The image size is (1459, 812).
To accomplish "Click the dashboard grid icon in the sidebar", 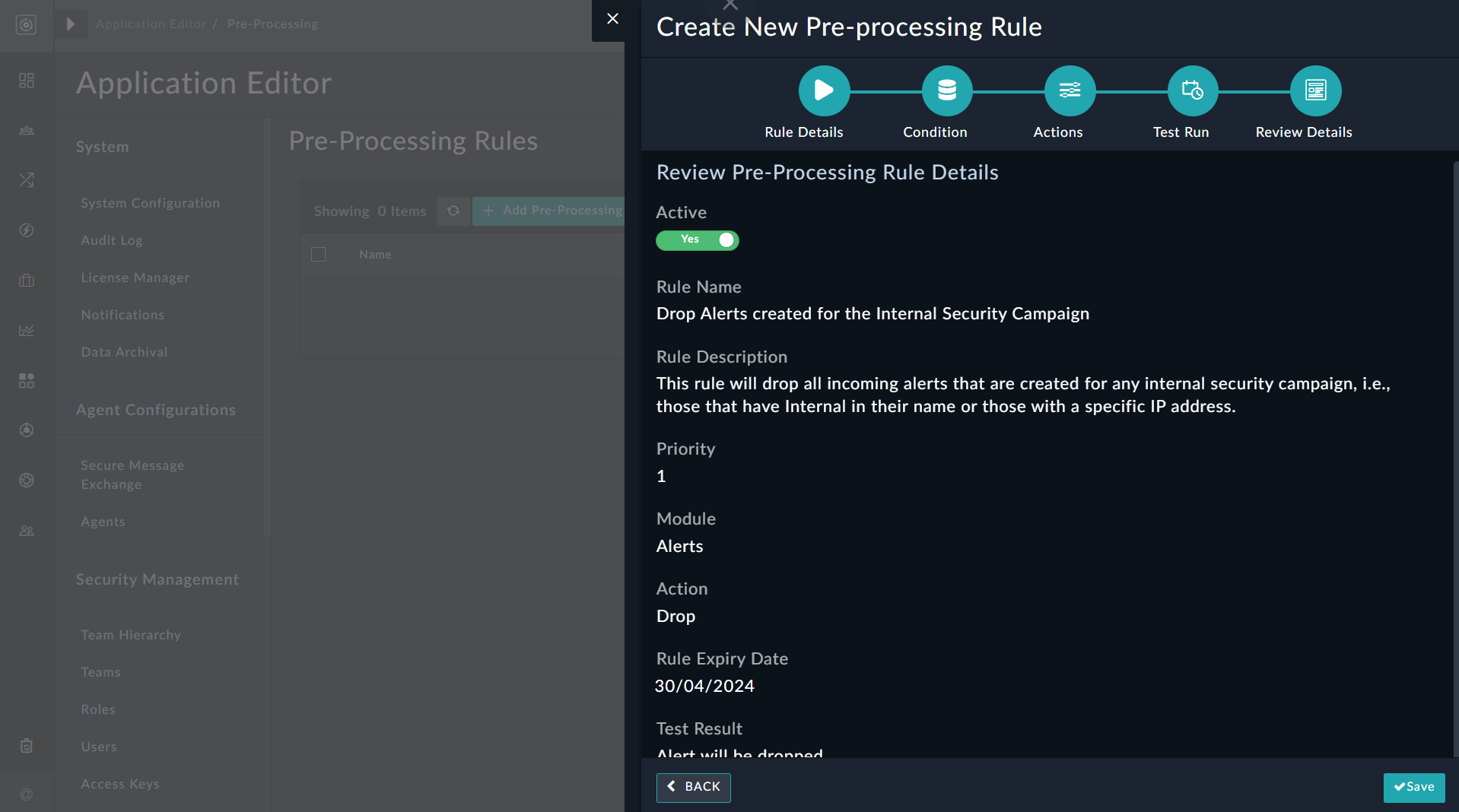I will [x=26, y=80].
